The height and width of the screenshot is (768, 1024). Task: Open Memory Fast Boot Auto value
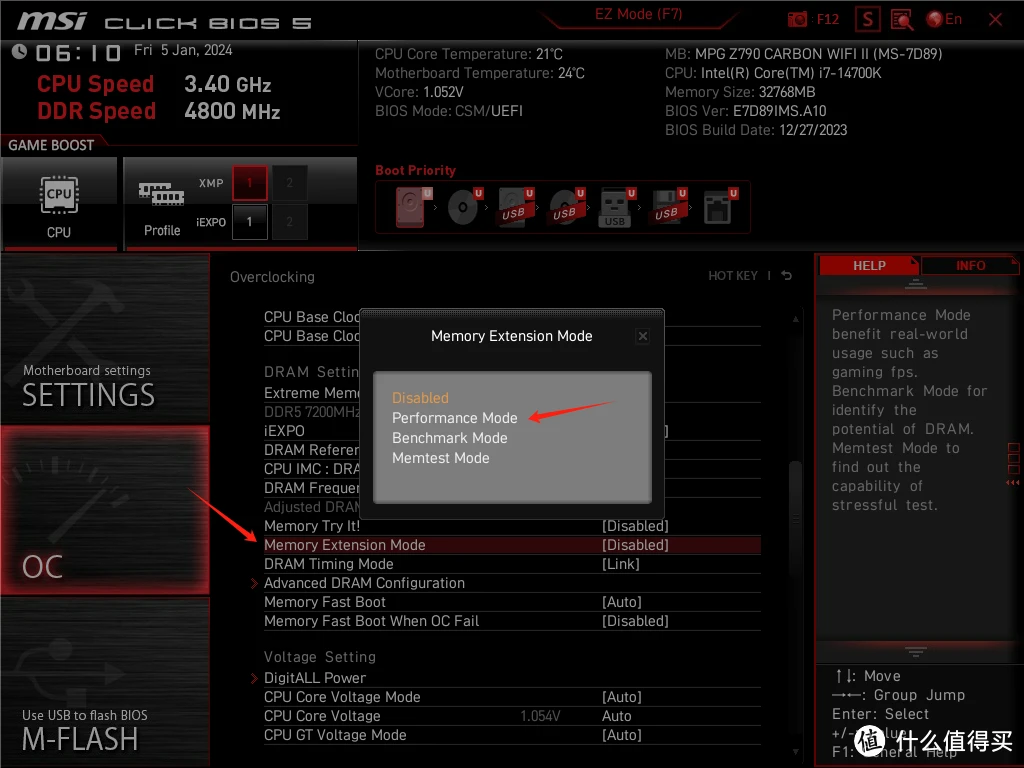[x=622, y=602]
